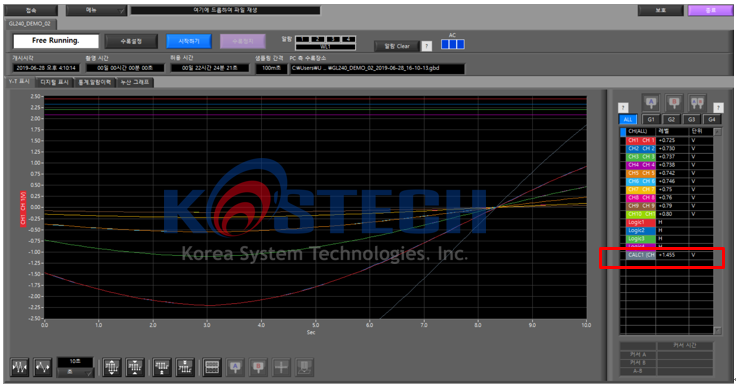
Task: Select the CH1 red color label
Action: click(641, 140)
